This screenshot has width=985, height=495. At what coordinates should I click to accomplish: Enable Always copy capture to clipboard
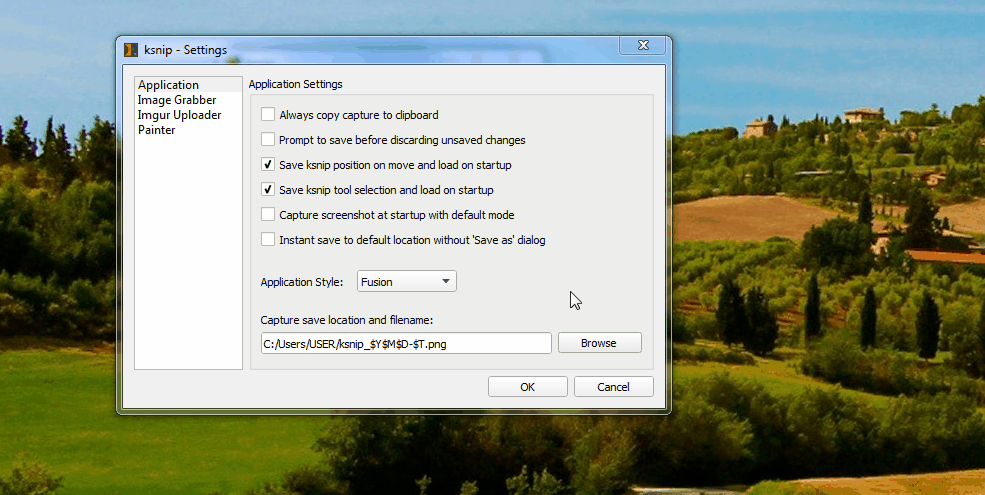click(x=268, y=114)
